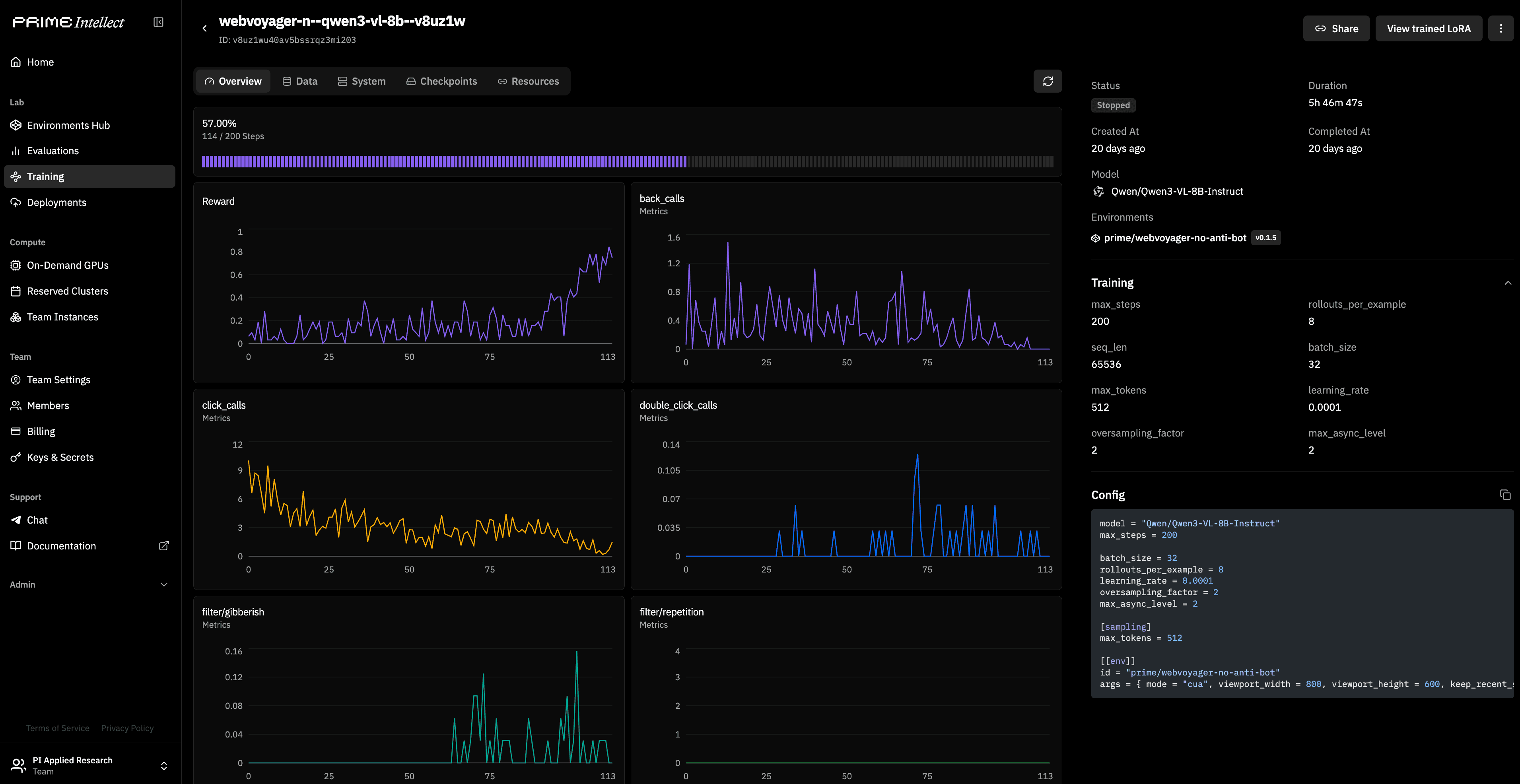Viewport: 1520px width, 784px height.
Task: Click the back arrow beside run title
Action: click(204, 28)
